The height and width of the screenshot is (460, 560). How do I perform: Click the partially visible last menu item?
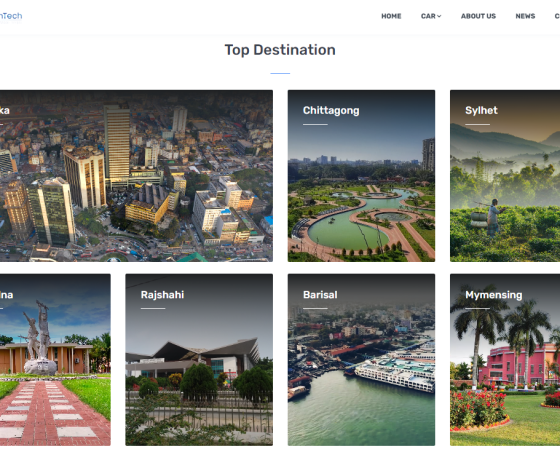(x=557, y=16)
